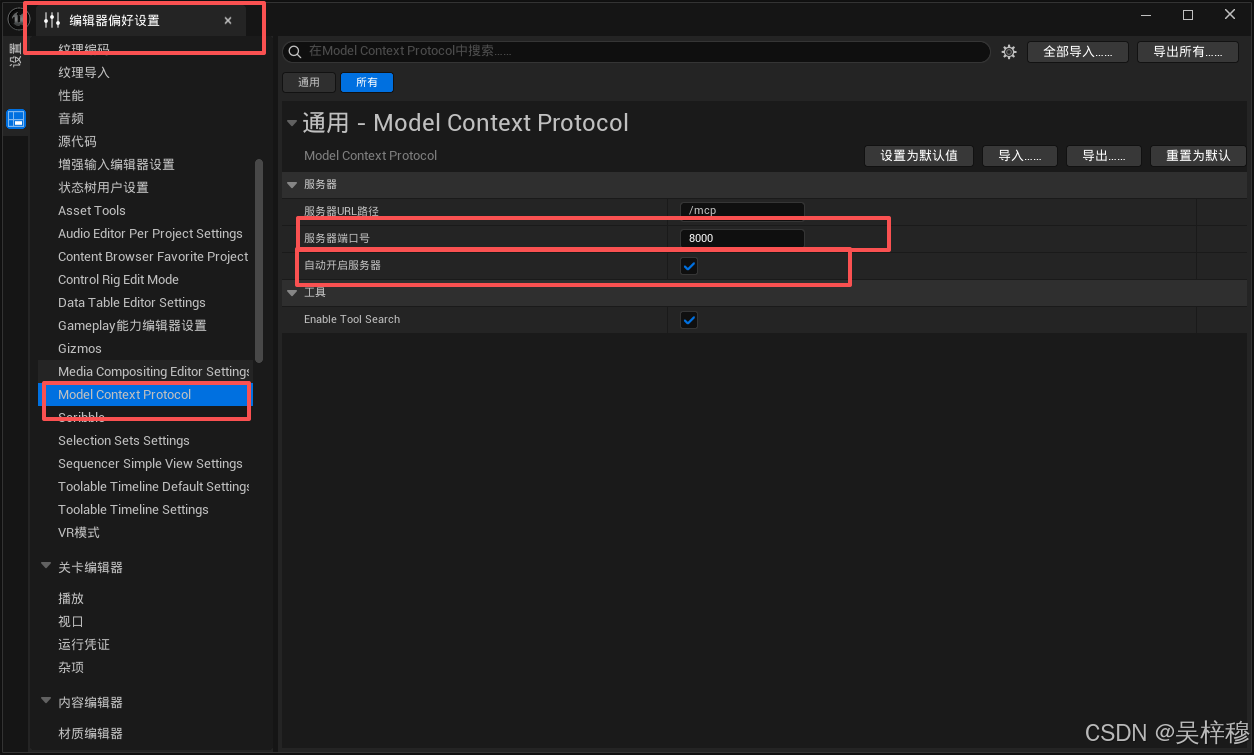Open Audio Editor Per Project Settings
1254x755 pixels.
click(150, 233)
